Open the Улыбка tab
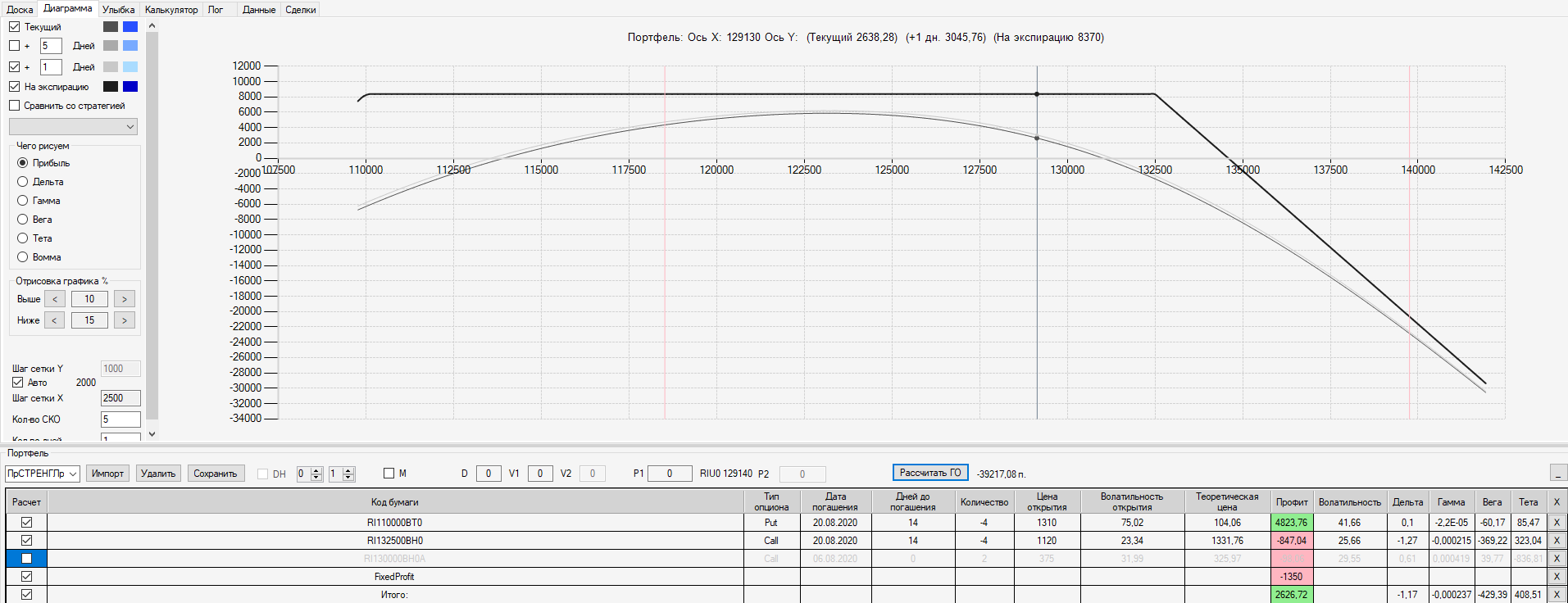Image resolution: width=1568 pixels, height=603 pixels. [119, 10]
